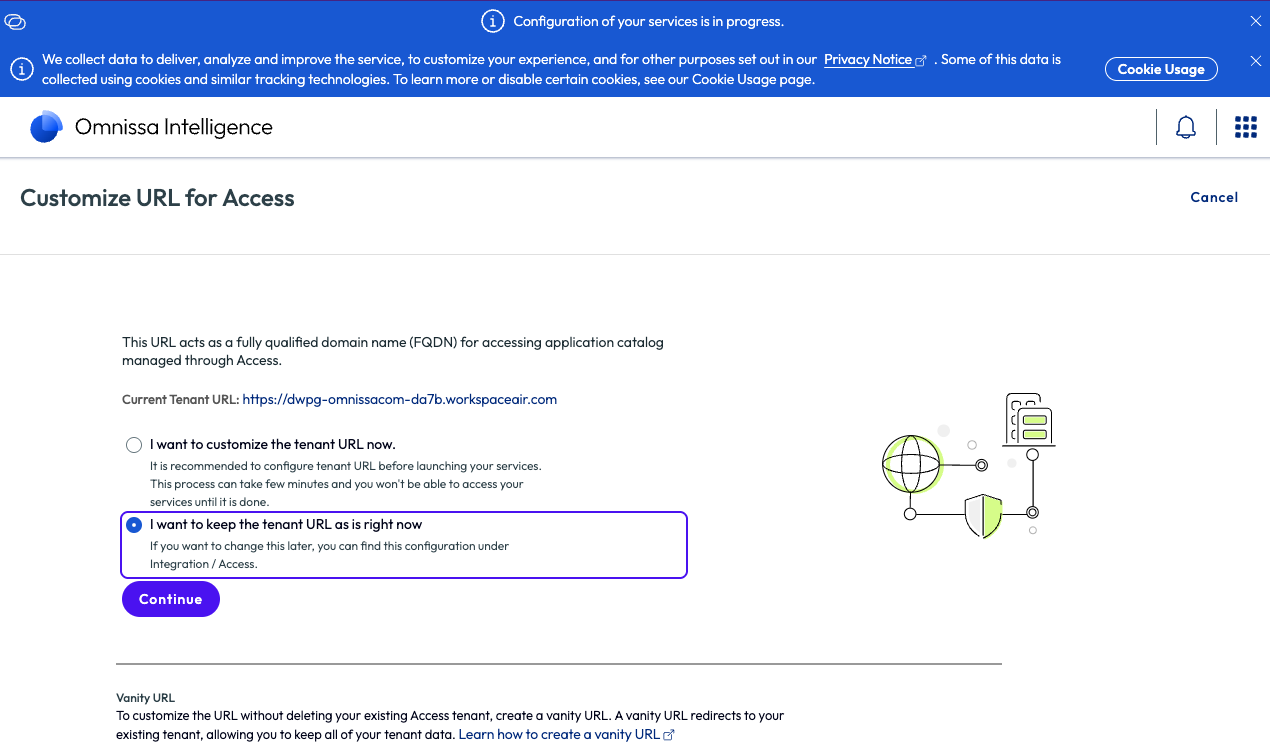Click external link icon after Privacy Notice
Viewport: 1270px width, 755px height.
921,60
